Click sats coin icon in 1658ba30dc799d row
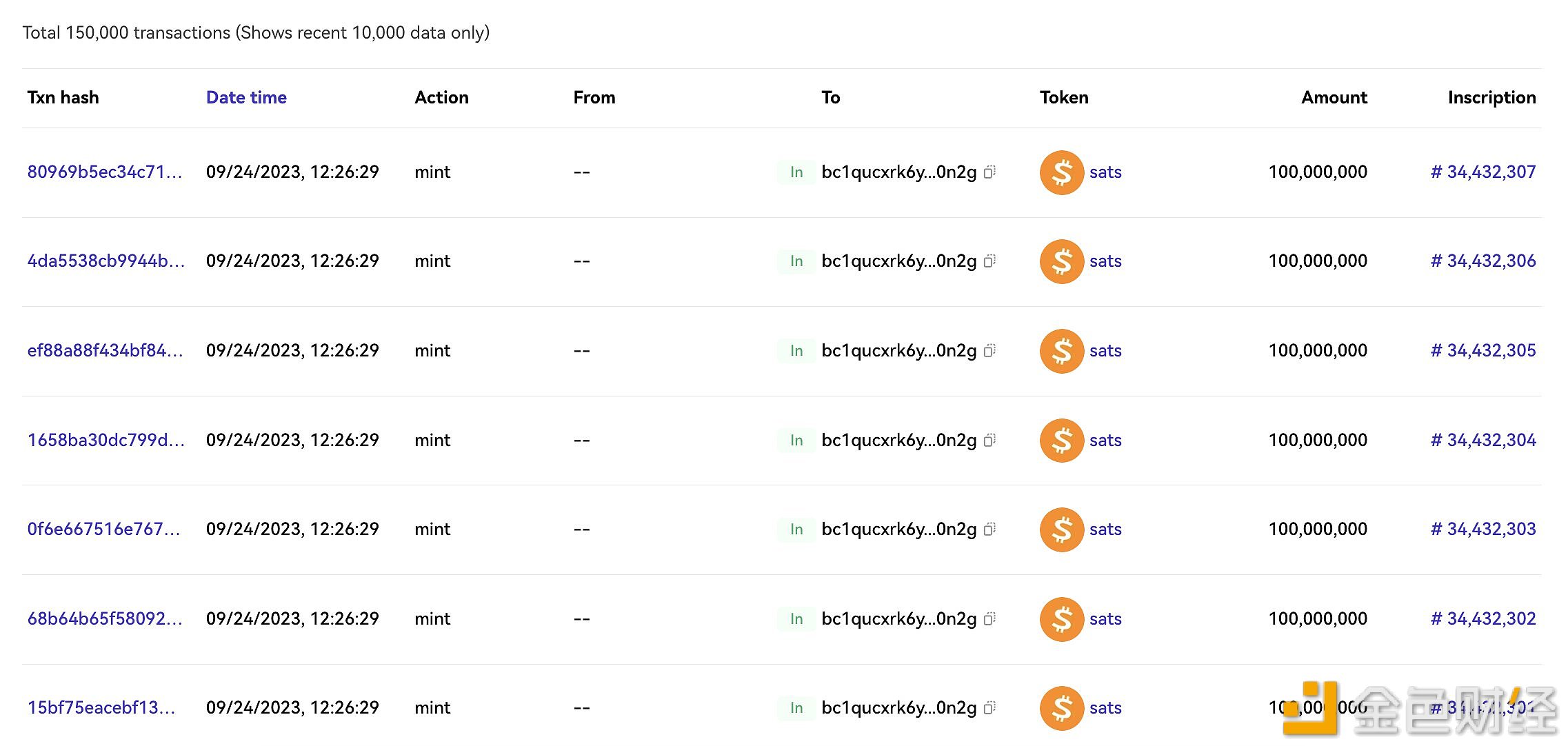This screenshot has height=746, width=1568. 1062,441
